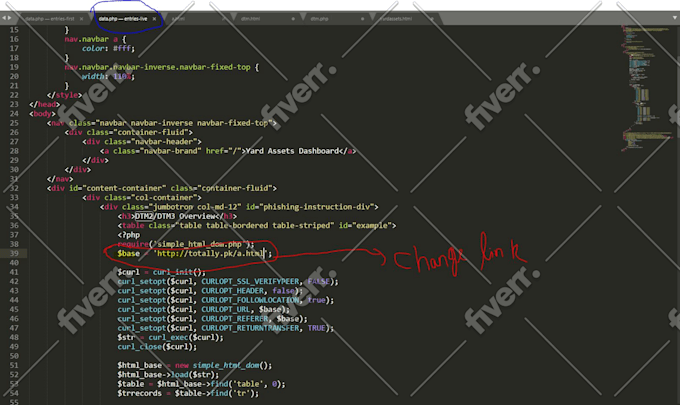This screenshot has width=680, height=405.
Task: Click the opening <body> tag
Action: (42, 114)
